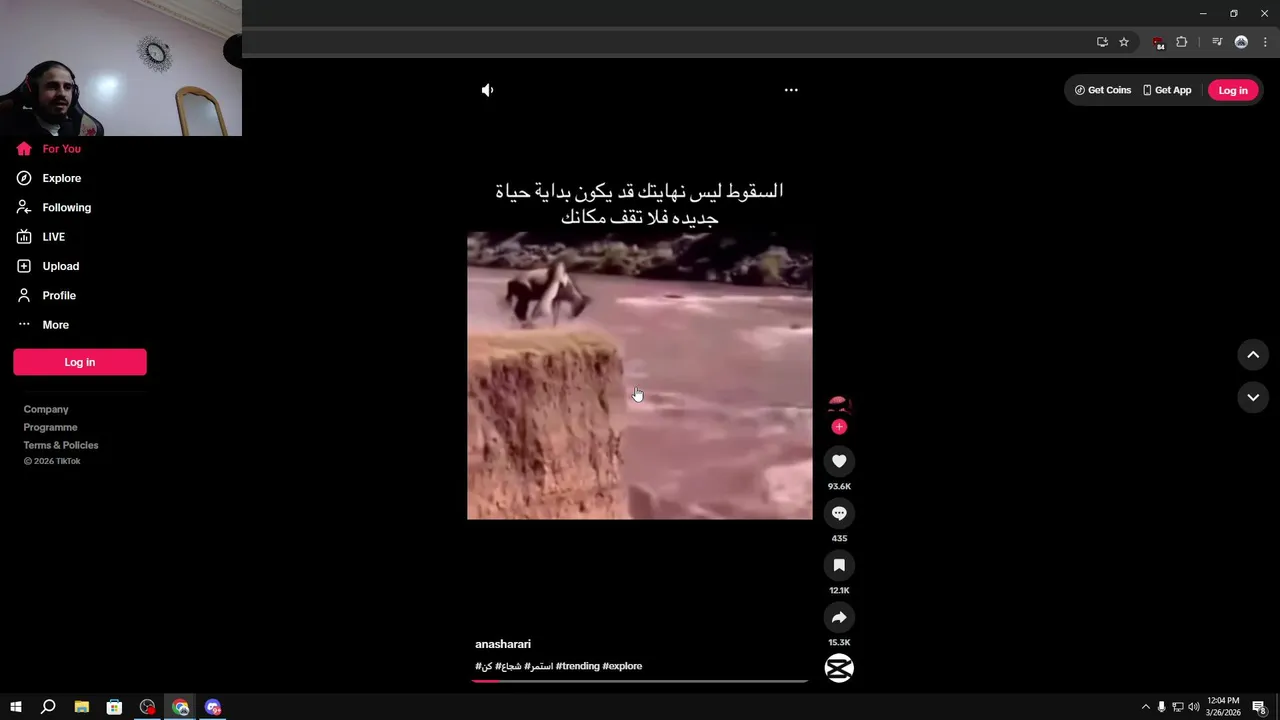Viewport: 1280px width, 720px height.
Task: Show hidden system tray icons chevron
Action: point(1146,707)
